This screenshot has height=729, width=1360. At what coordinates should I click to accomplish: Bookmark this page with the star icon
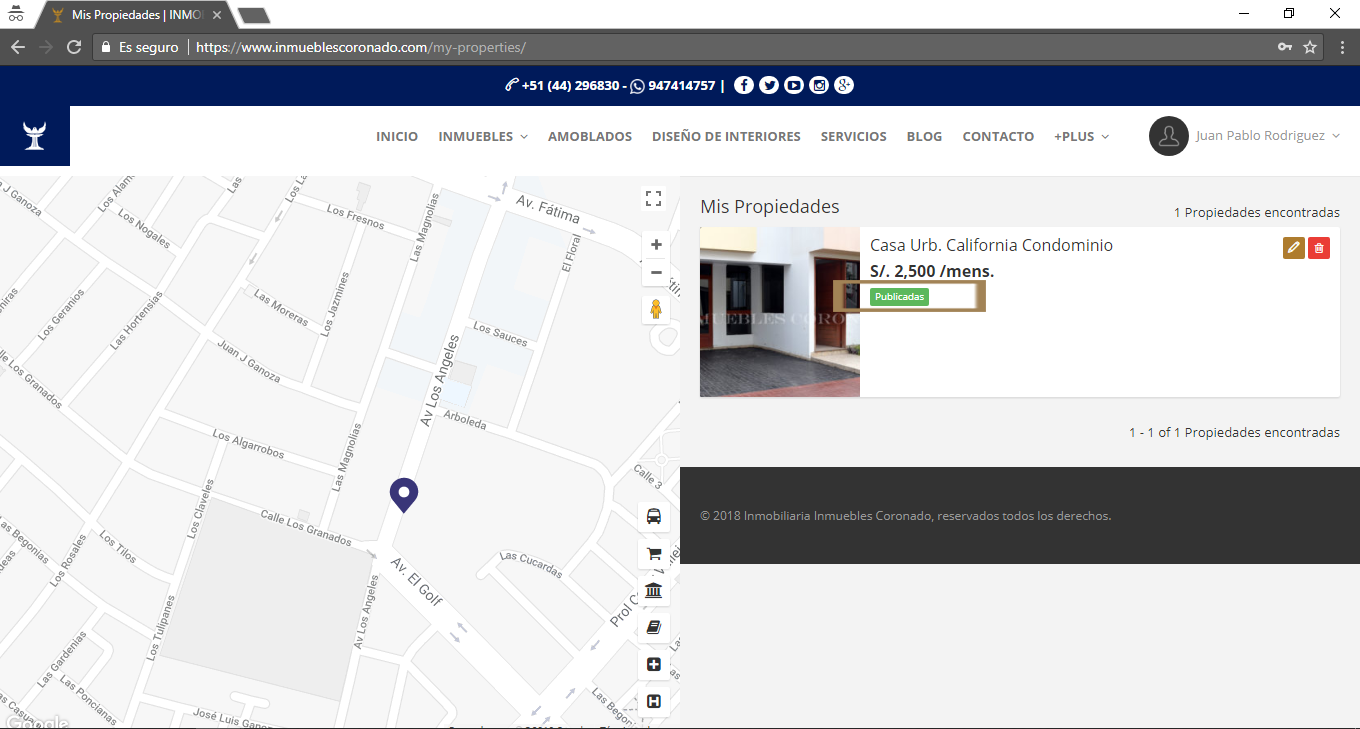(x=1310, y=47)
